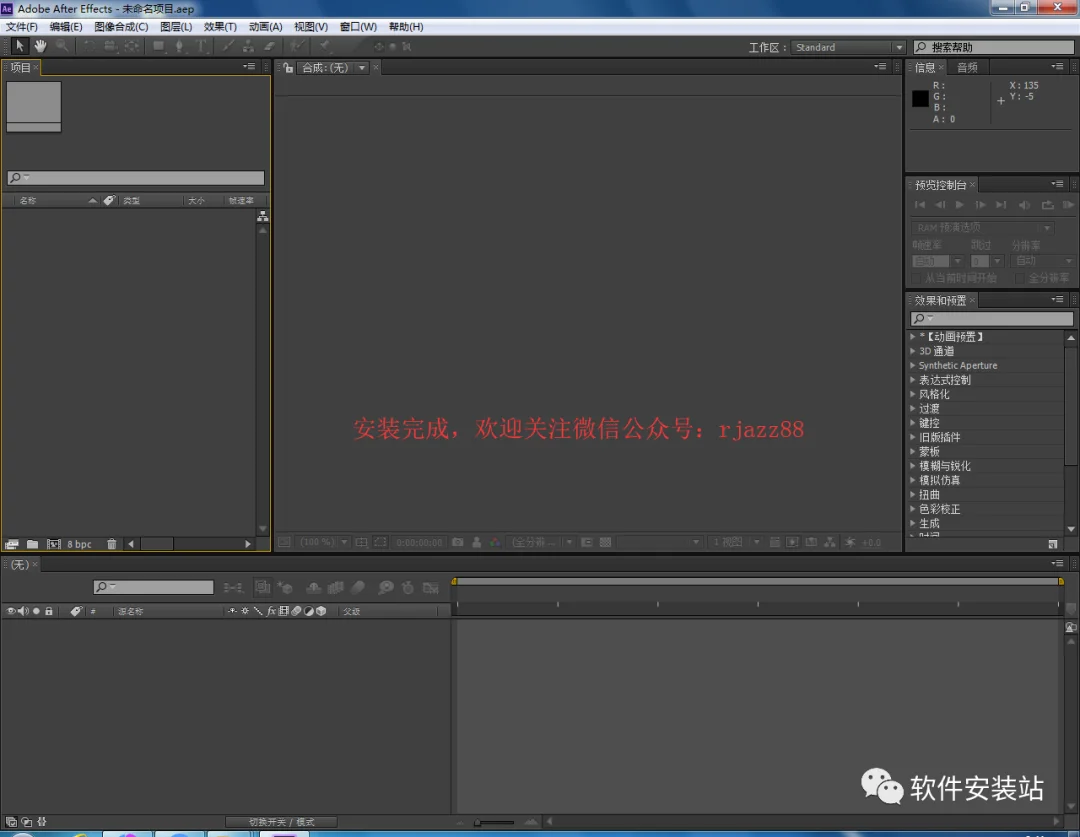Image resolution: width=1080 pixels, height=837 pixels.
Task: Expand the 色彩校正 effects category
Action: click(913, 509)
